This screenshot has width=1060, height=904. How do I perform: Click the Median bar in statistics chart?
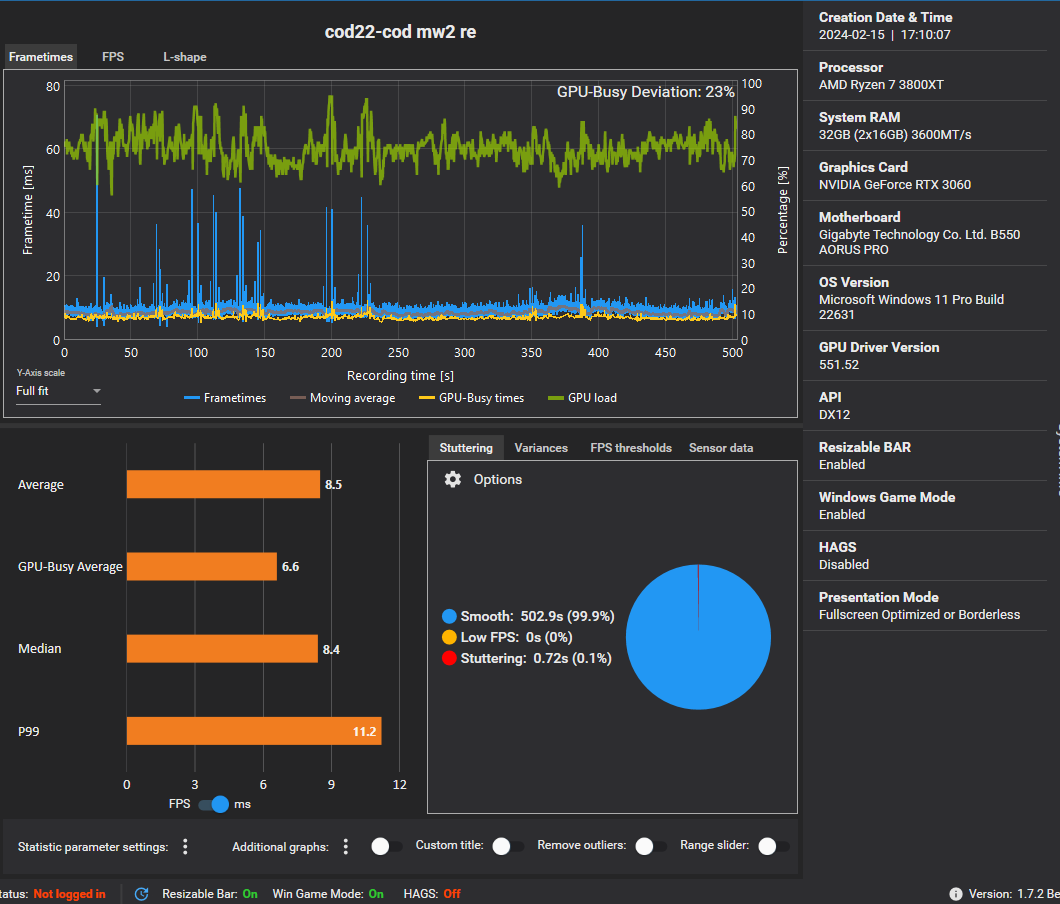222,648
